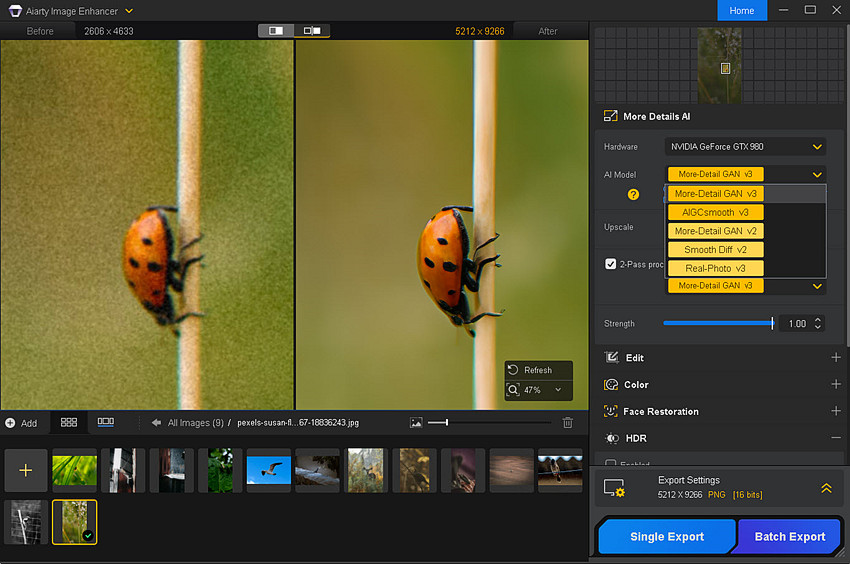Expand the Color section with plus
This screenshot has width=850, height=564.
[835, 384]
